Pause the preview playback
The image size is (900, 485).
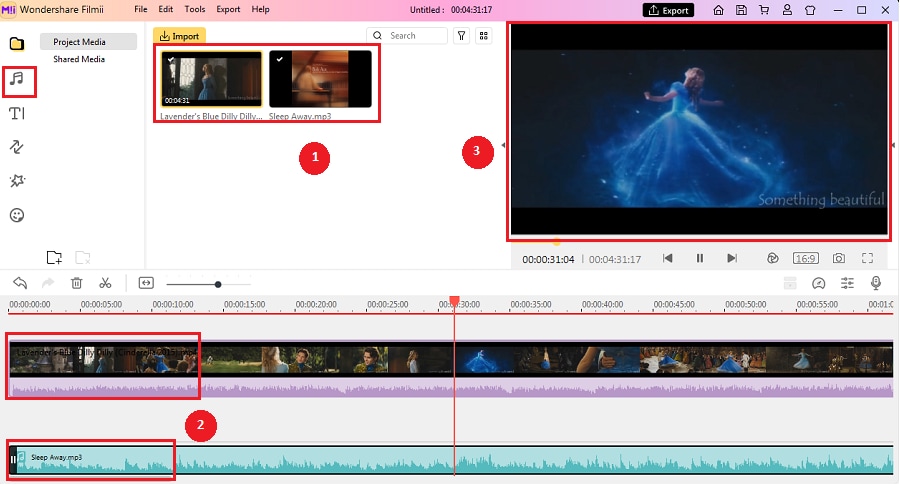pyautogui.click(x=700, y=258)
